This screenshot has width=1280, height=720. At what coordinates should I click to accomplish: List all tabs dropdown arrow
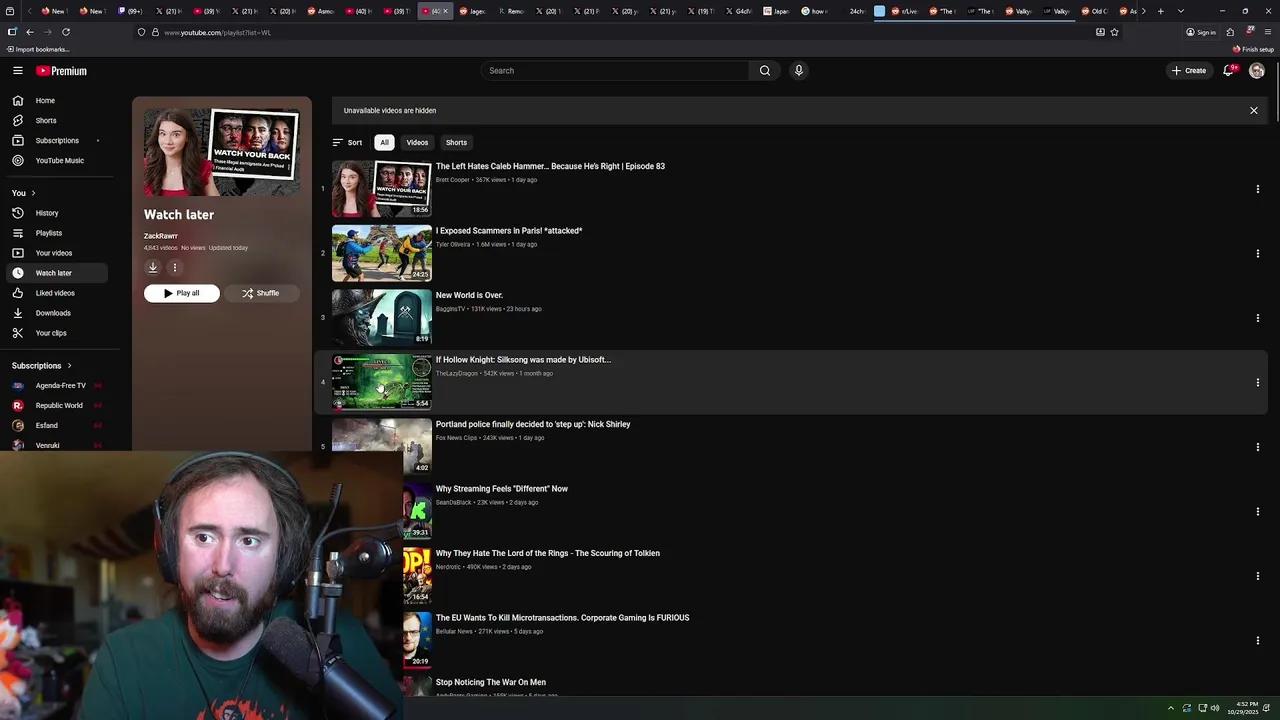pyautogui.click(x=1181, y=11)
